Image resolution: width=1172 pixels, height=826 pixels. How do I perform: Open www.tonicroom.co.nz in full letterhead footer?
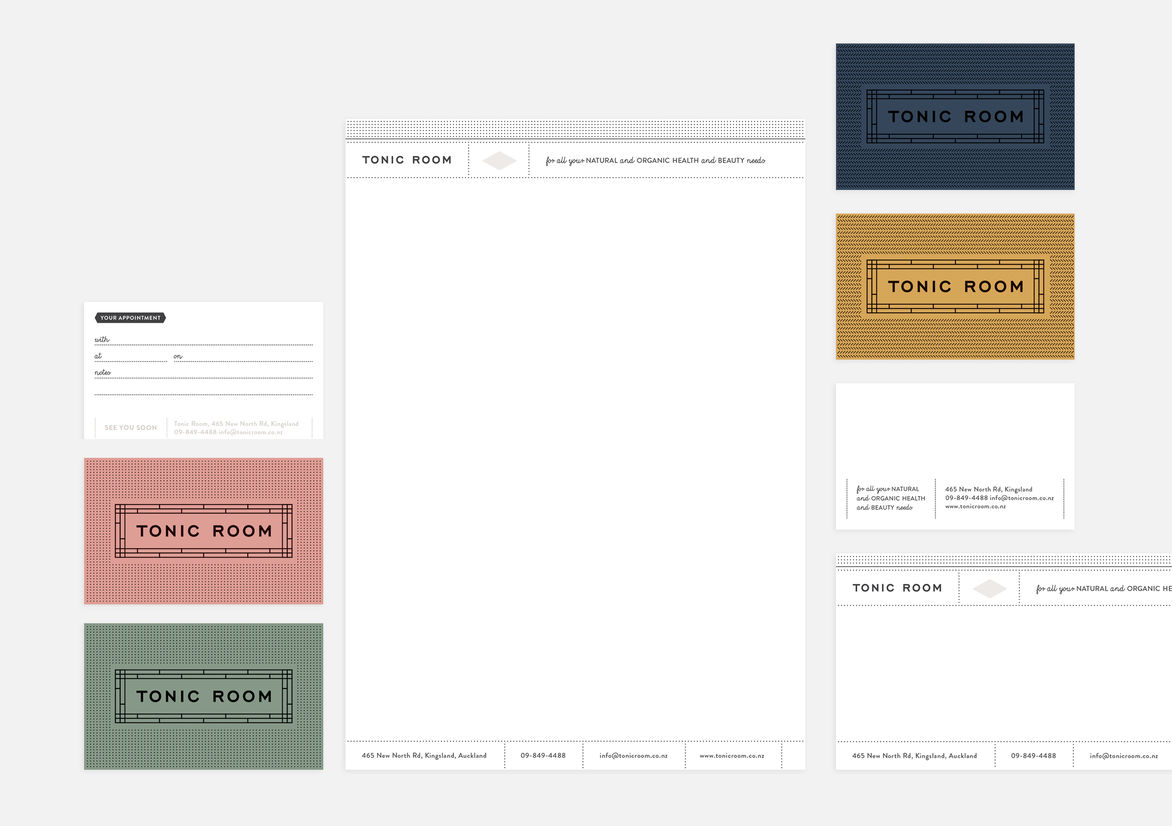732,756
